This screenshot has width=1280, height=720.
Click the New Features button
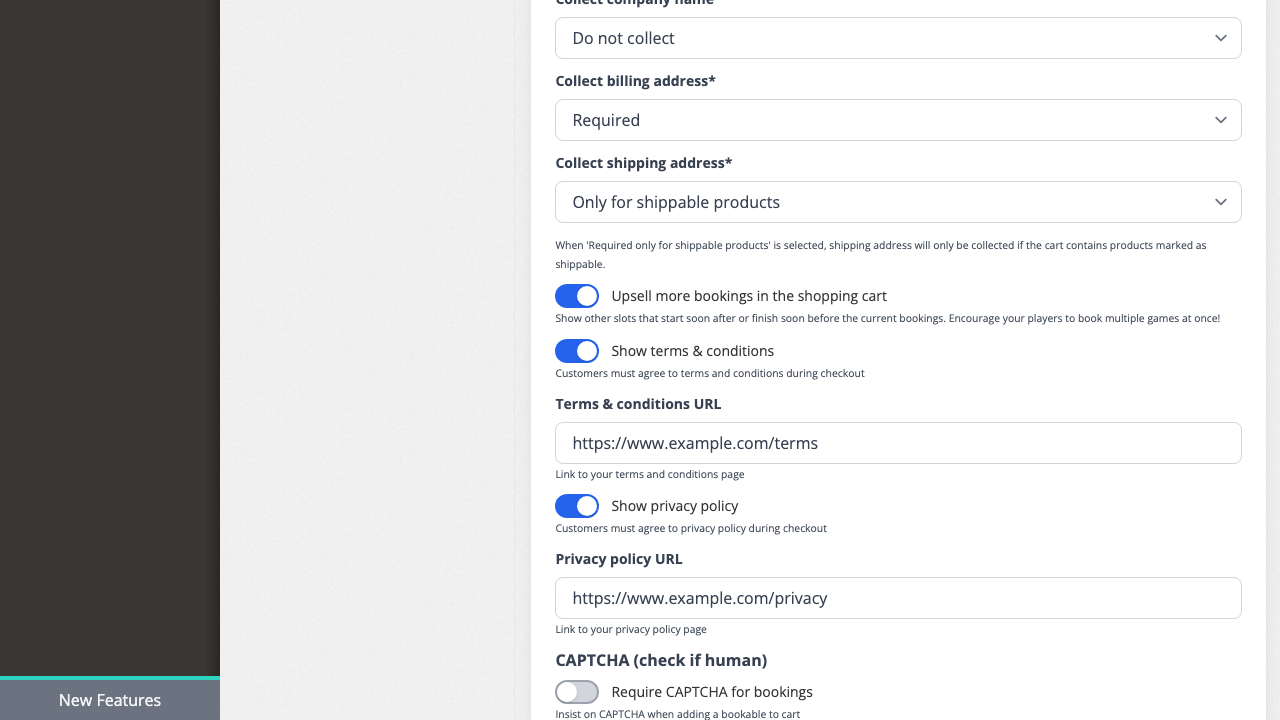pos(110,700)
